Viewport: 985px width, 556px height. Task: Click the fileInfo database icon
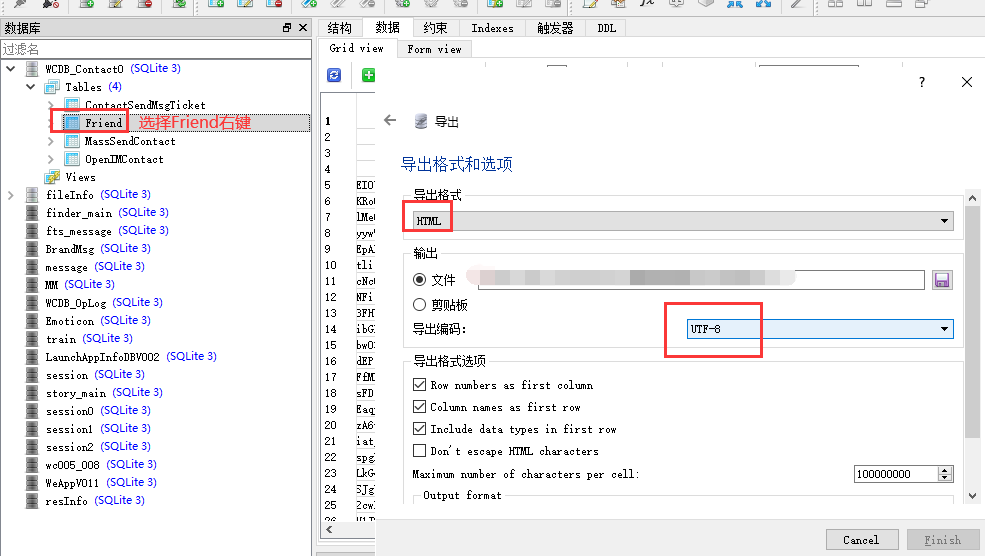point(33,195)
